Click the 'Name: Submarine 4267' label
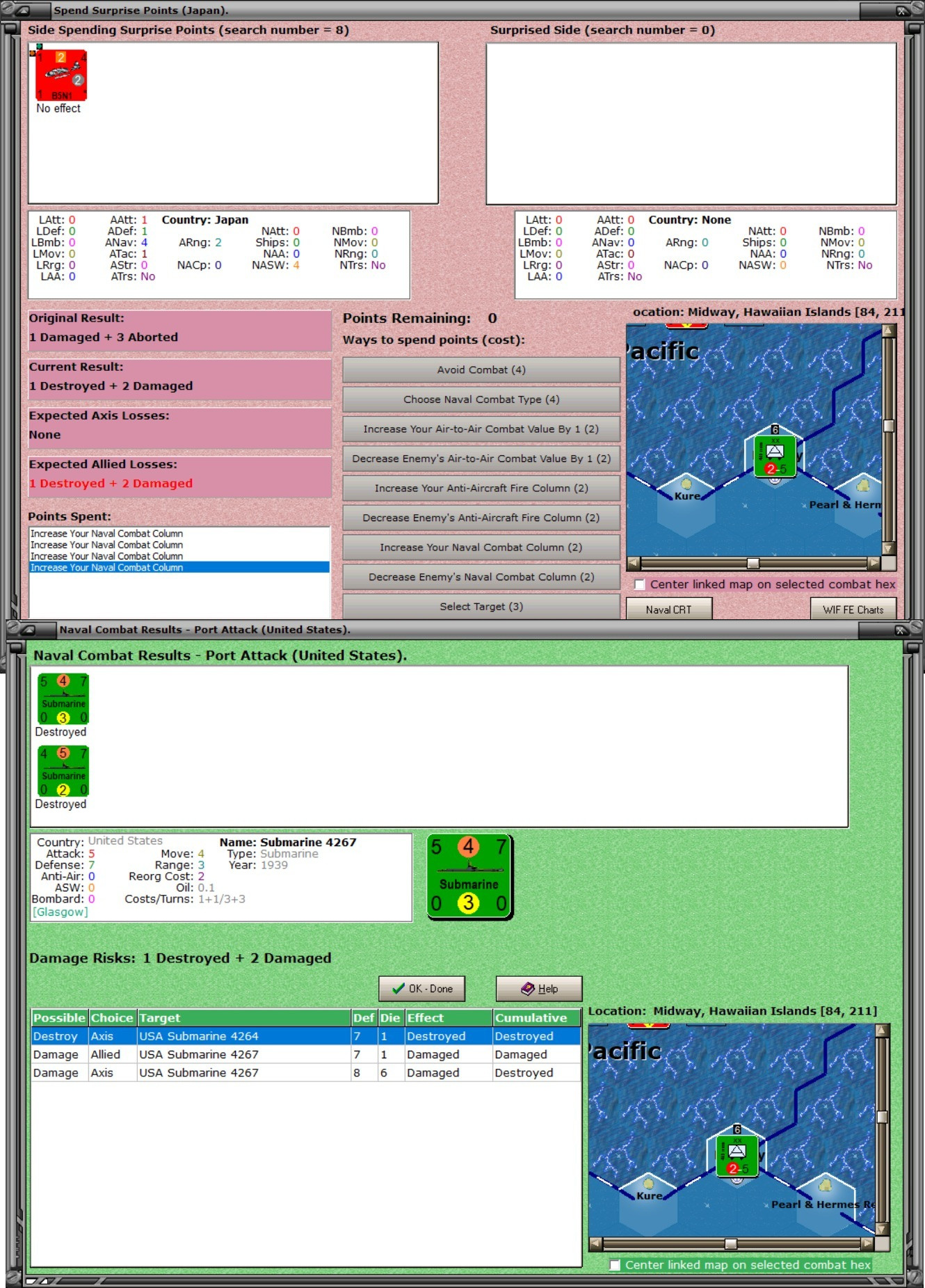Image resolution: width=925 pixels, height=1288 pixels. coord(288,842)
